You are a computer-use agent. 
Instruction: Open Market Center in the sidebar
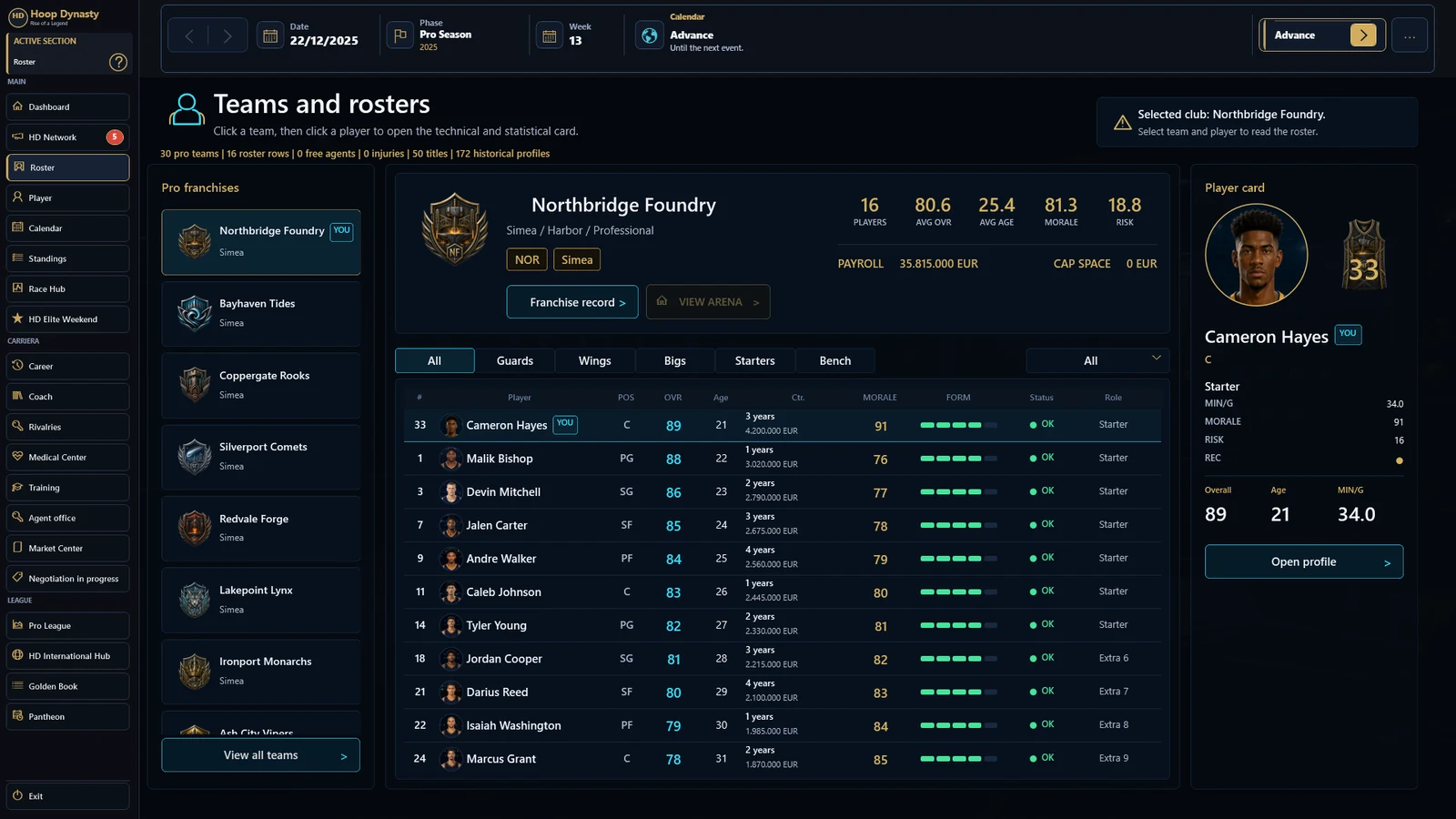point(68,548)
